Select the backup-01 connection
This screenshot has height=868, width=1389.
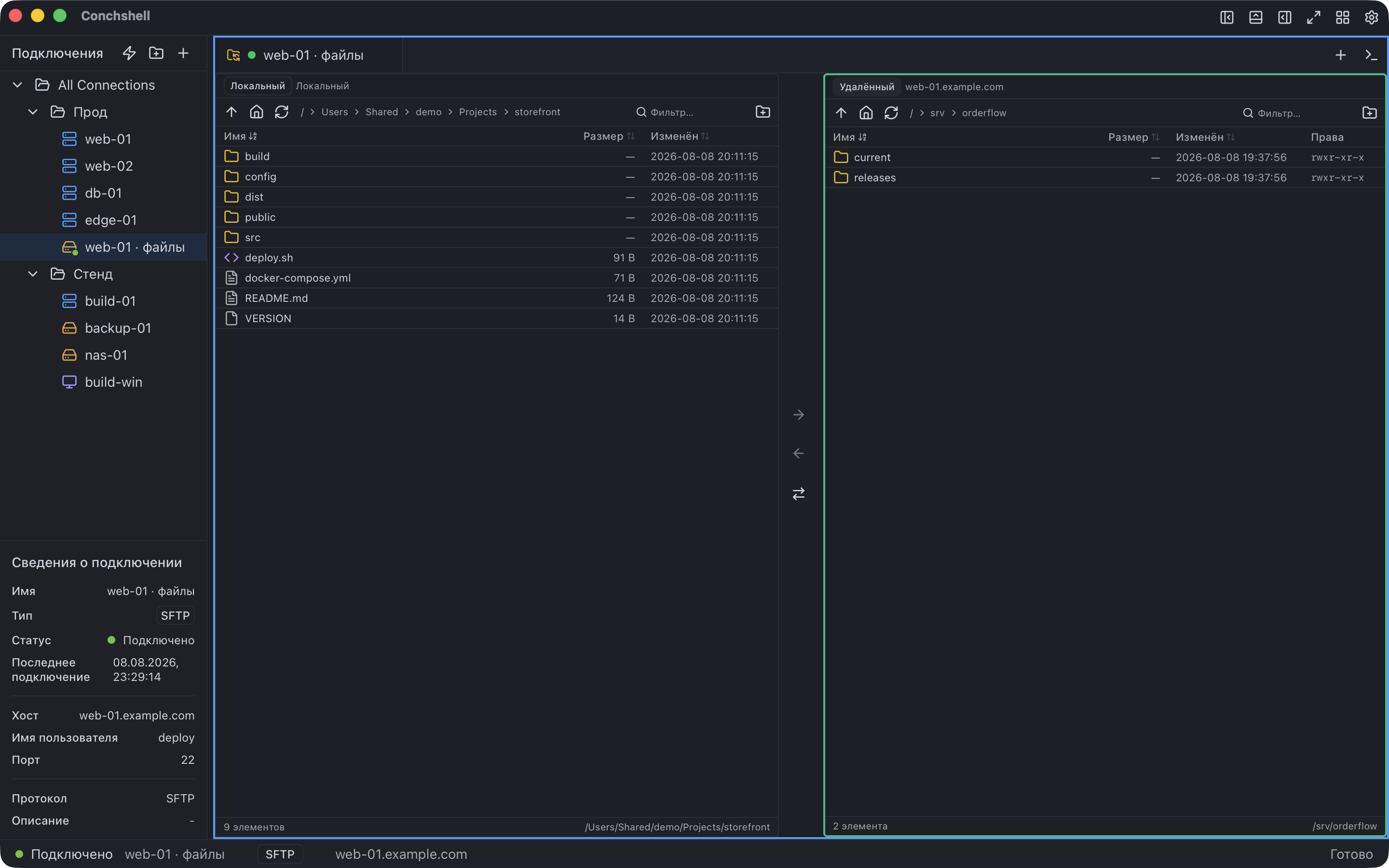pos(103,328)
